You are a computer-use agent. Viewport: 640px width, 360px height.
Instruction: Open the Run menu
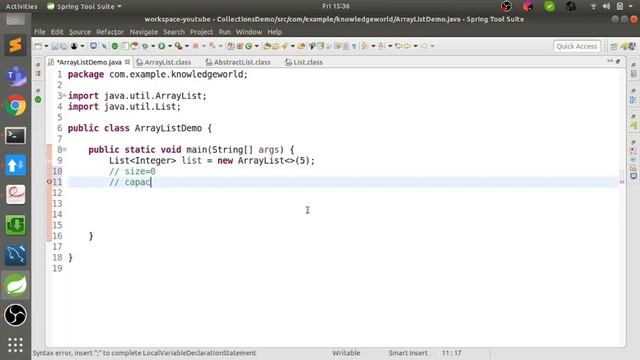[x=224, y=32]
